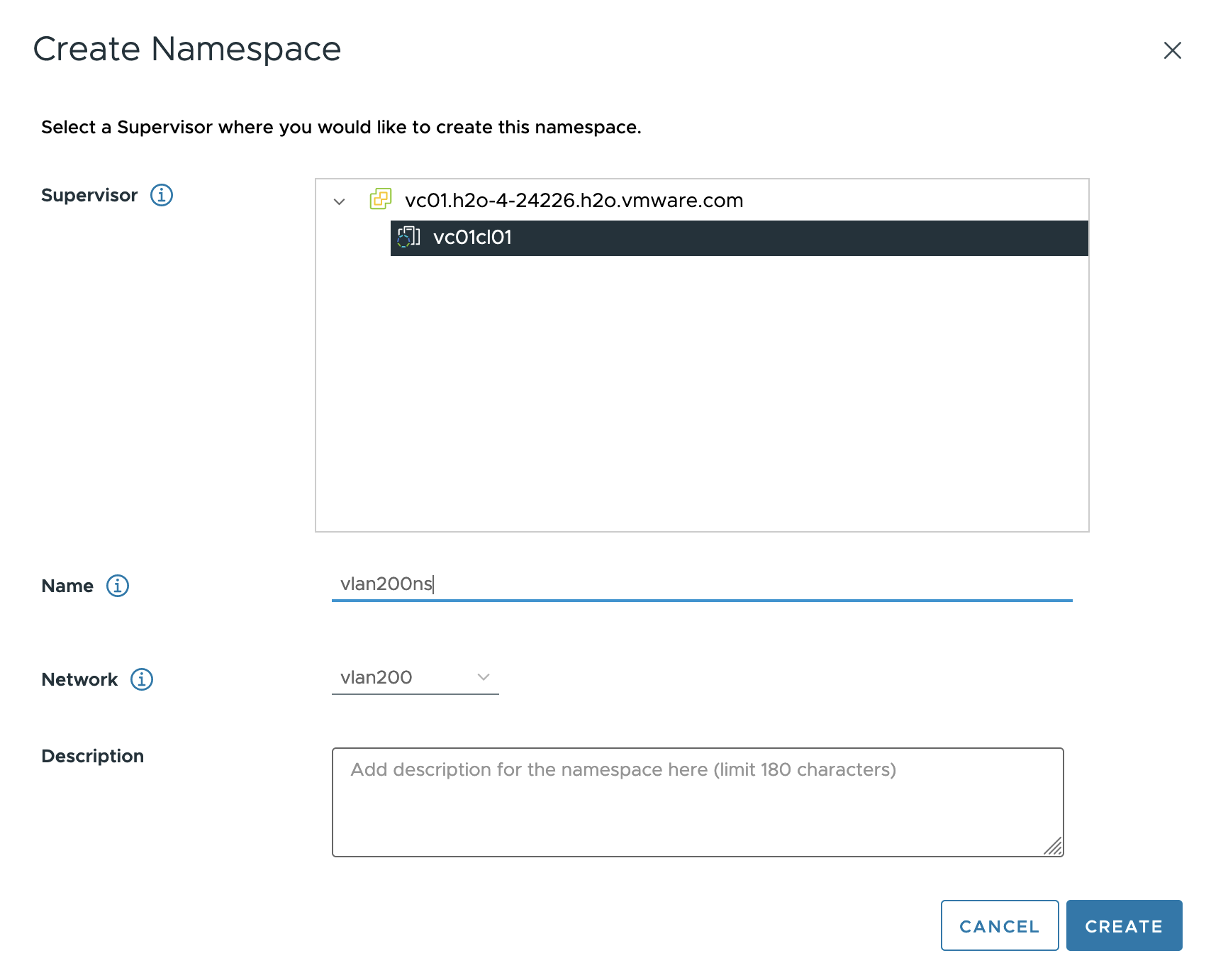Click inside the Description text area

[x=698, y=802]
